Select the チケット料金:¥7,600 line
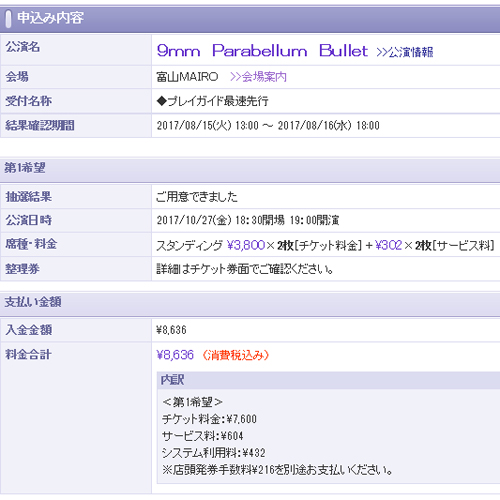Image resolution: width=500 pixels, height=500 pixels. [209, 419]
